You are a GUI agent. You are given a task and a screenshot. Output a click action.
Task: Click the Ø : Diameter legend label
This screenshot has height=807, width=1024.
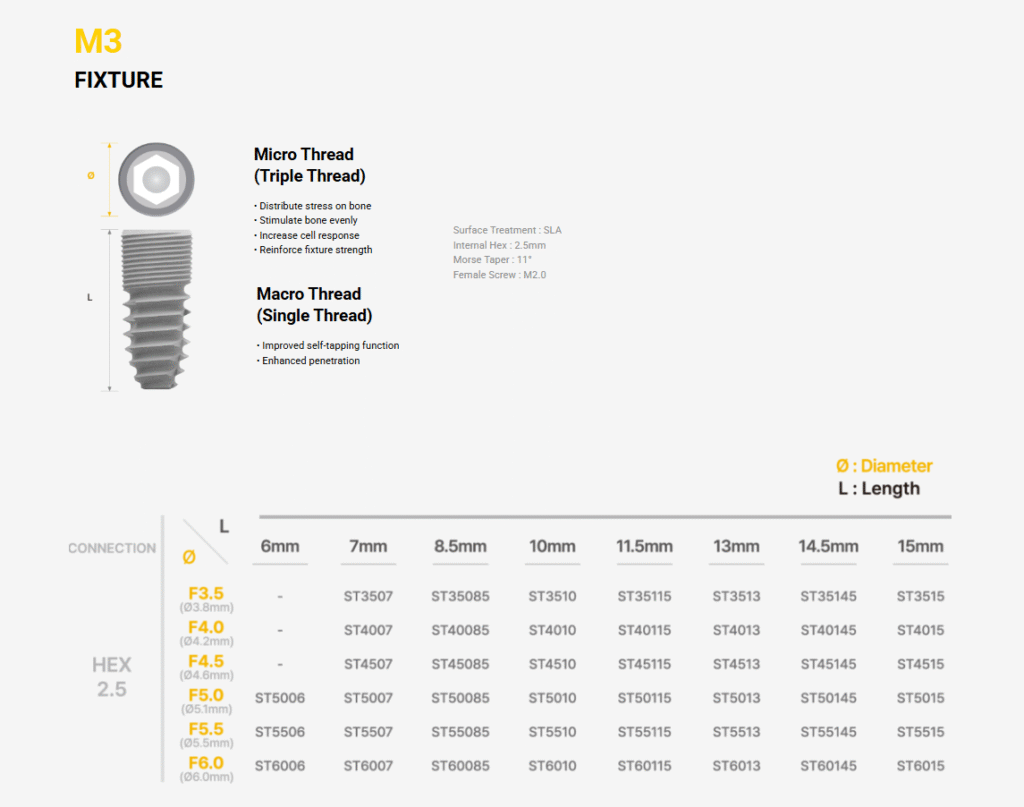[x=884, y=465]
